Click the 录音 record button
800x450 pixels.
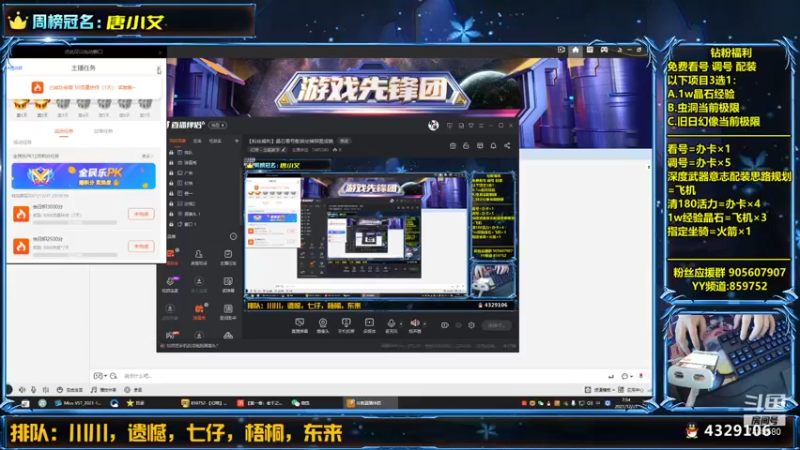(x=134, y=390)
